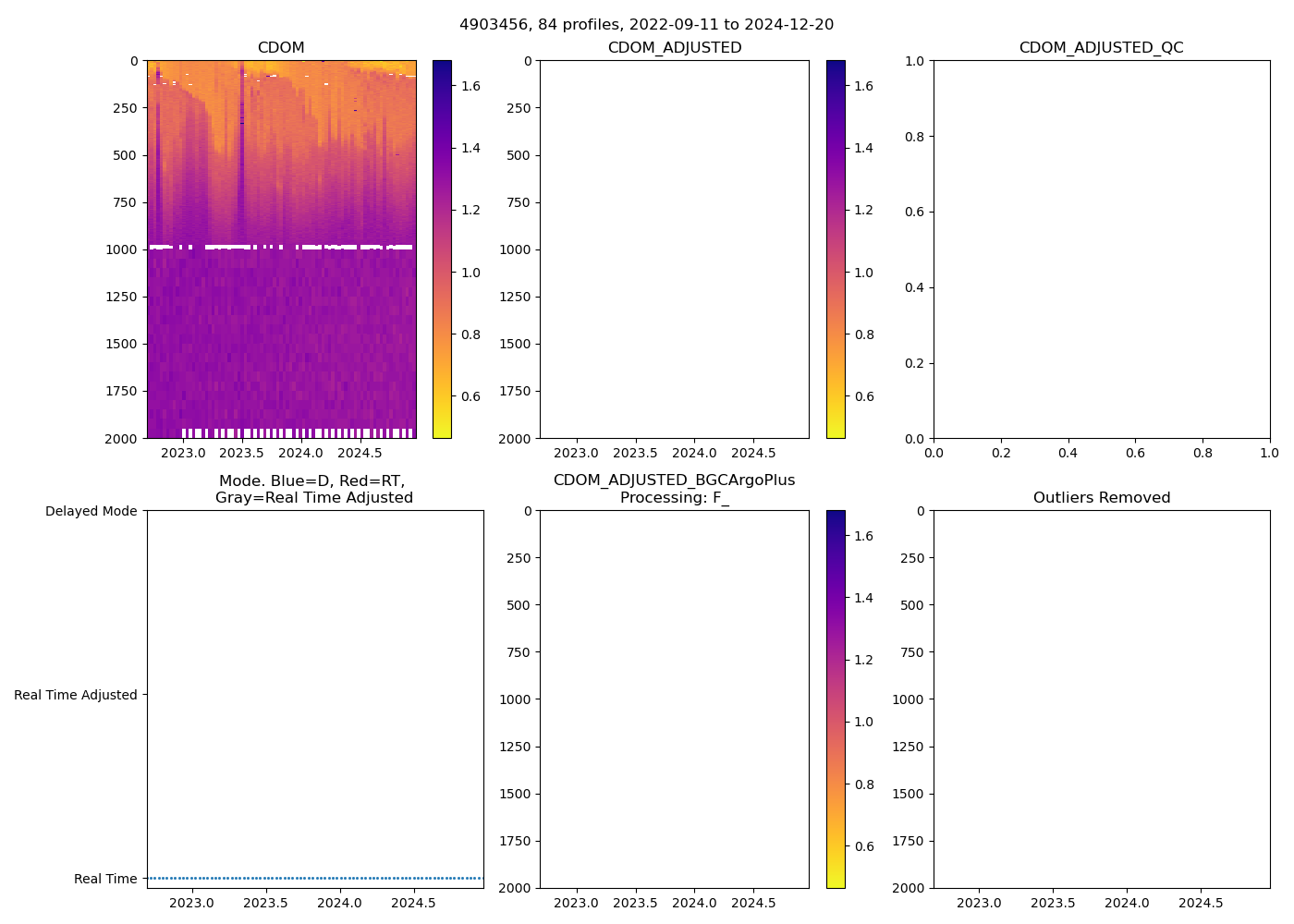
Task: Click the Delayed Mode axis label
Action: [x=91, y=511]
